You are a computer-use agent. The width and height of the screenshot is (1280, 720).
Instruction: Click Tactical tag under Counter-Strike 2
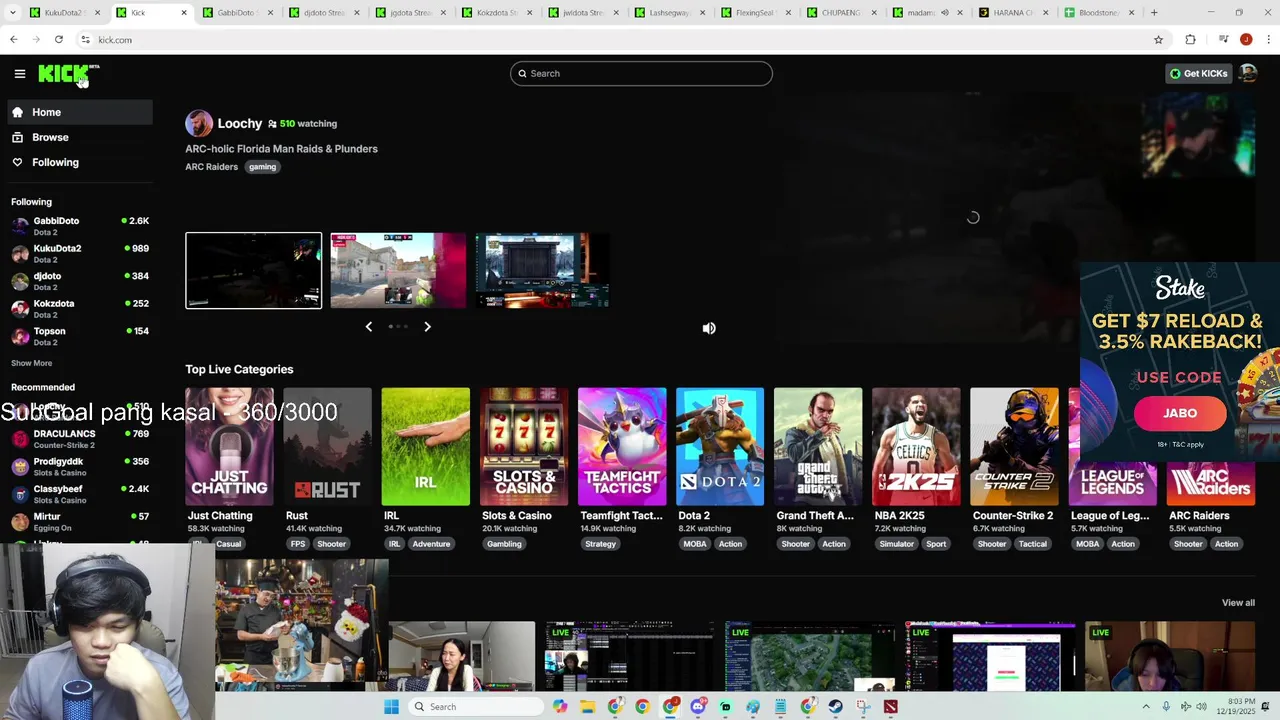point(1033,544)
